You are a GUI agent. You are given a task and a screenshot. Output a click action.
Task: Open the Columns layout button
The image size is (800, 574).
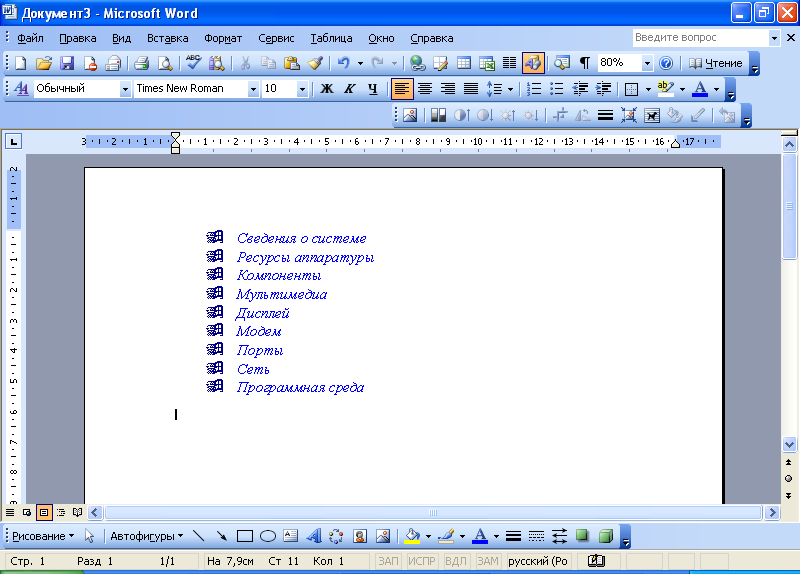click(509, 63)
